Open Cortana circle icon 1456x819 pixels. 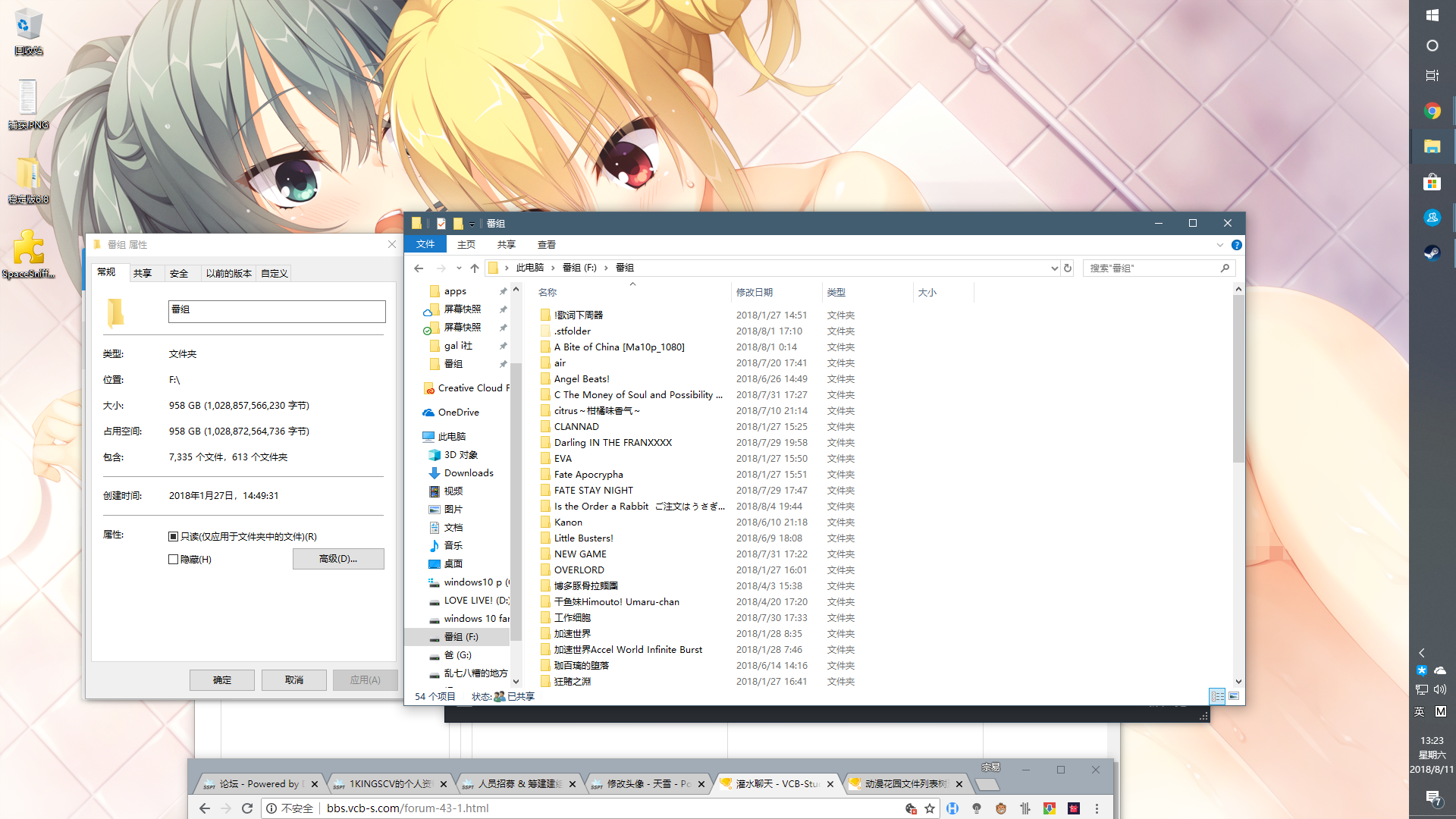[x=1432, y=45]
